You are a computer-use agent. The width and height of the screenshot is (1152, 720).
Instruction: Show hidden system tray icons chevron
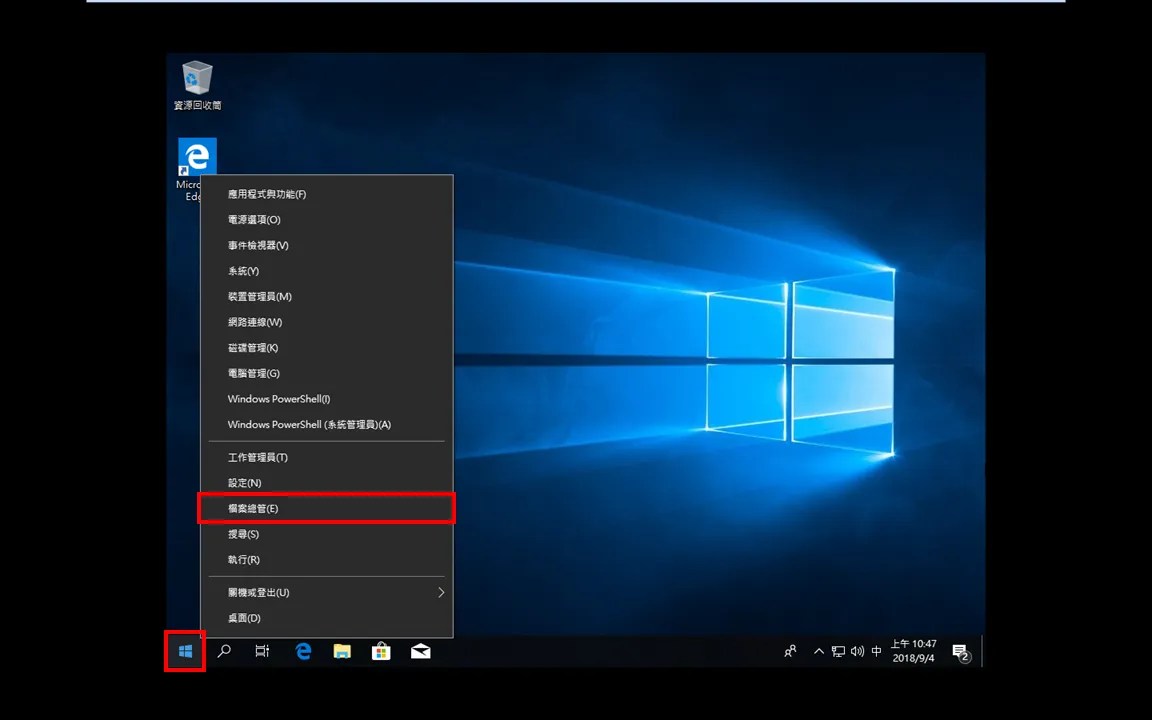(818, 651)
